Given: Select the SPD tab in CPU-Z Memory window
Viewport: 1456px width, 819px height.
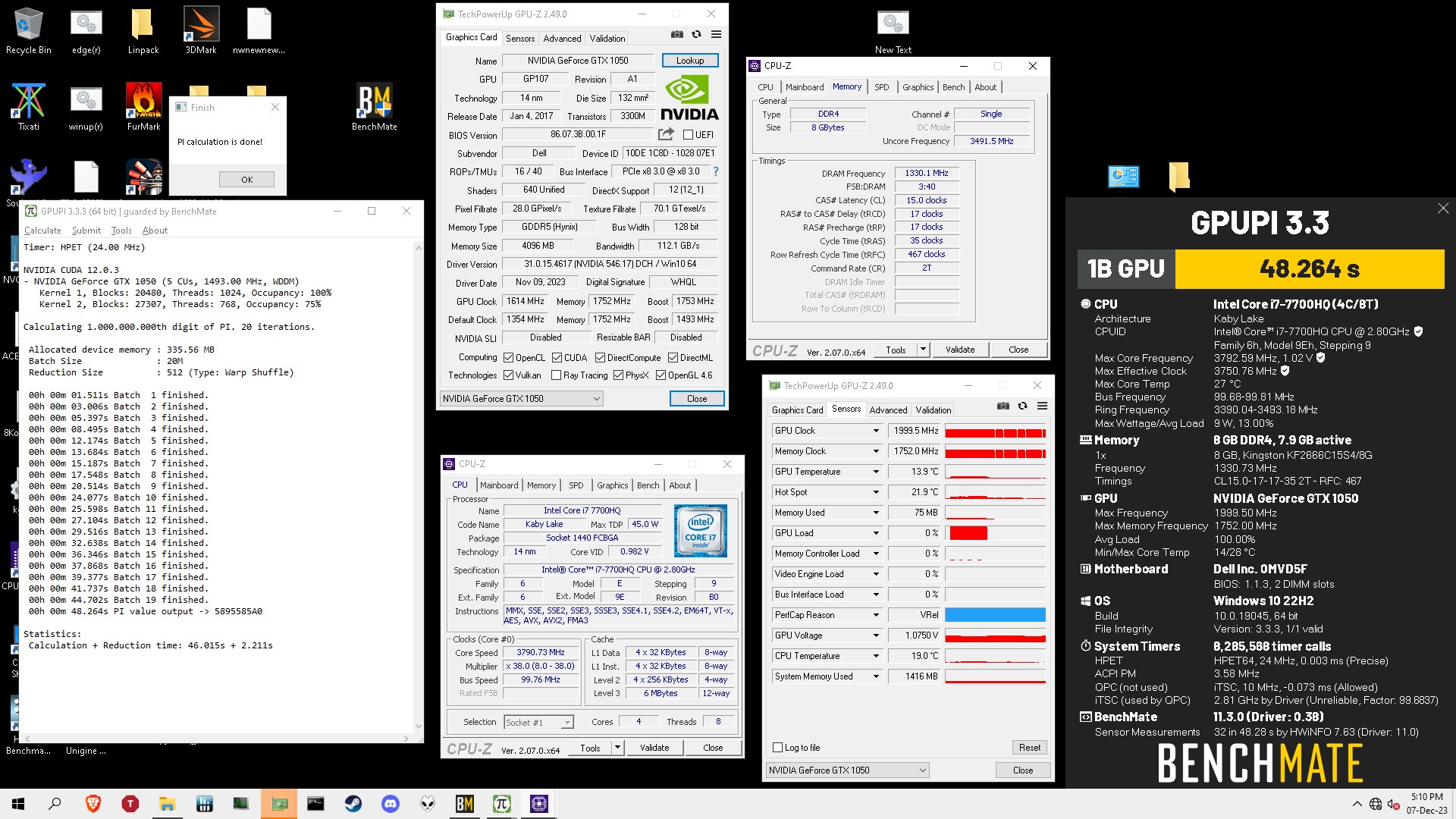Looking at the screenshot, I should click(881, 87).
